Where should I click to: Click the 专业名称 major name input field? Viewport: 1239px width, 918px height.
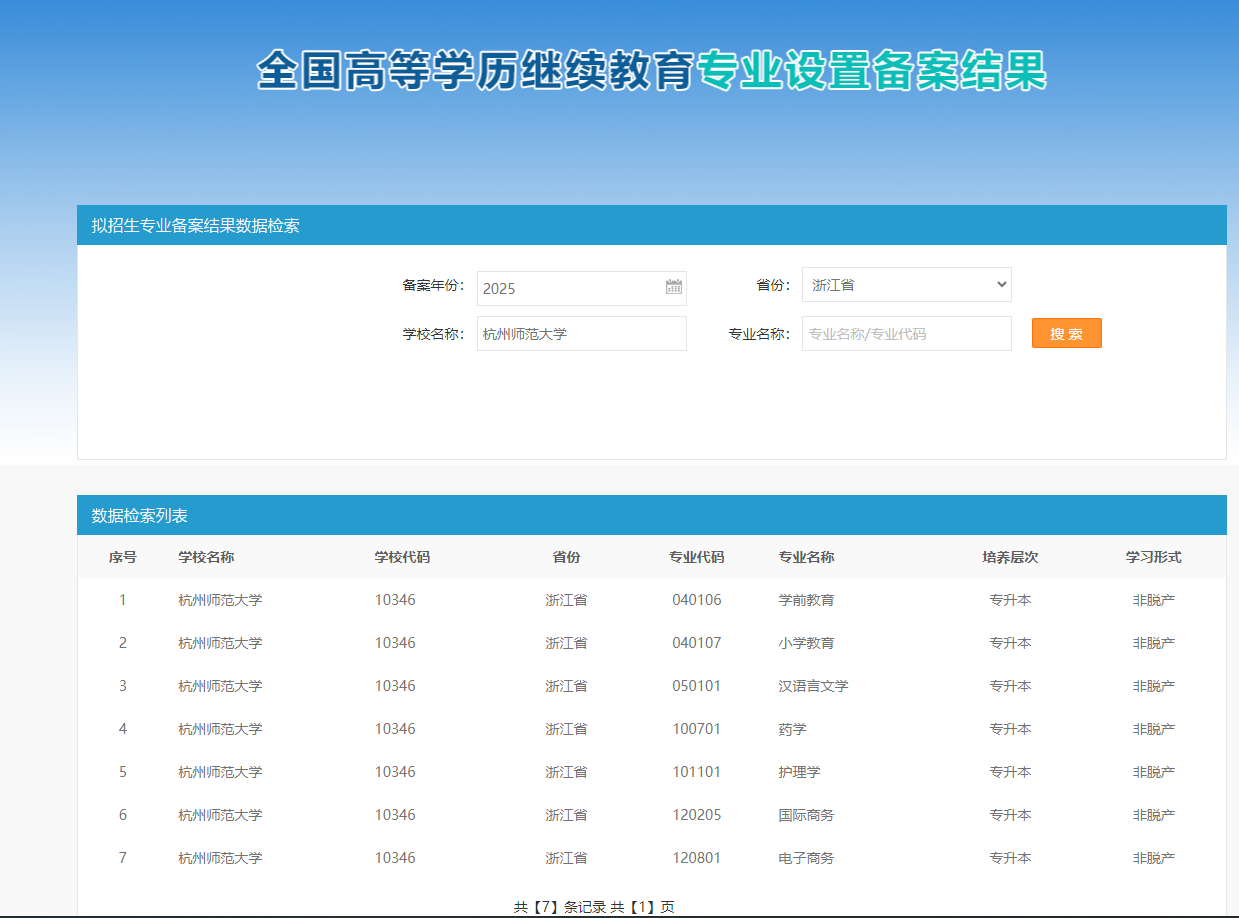[x=906, y=334]
